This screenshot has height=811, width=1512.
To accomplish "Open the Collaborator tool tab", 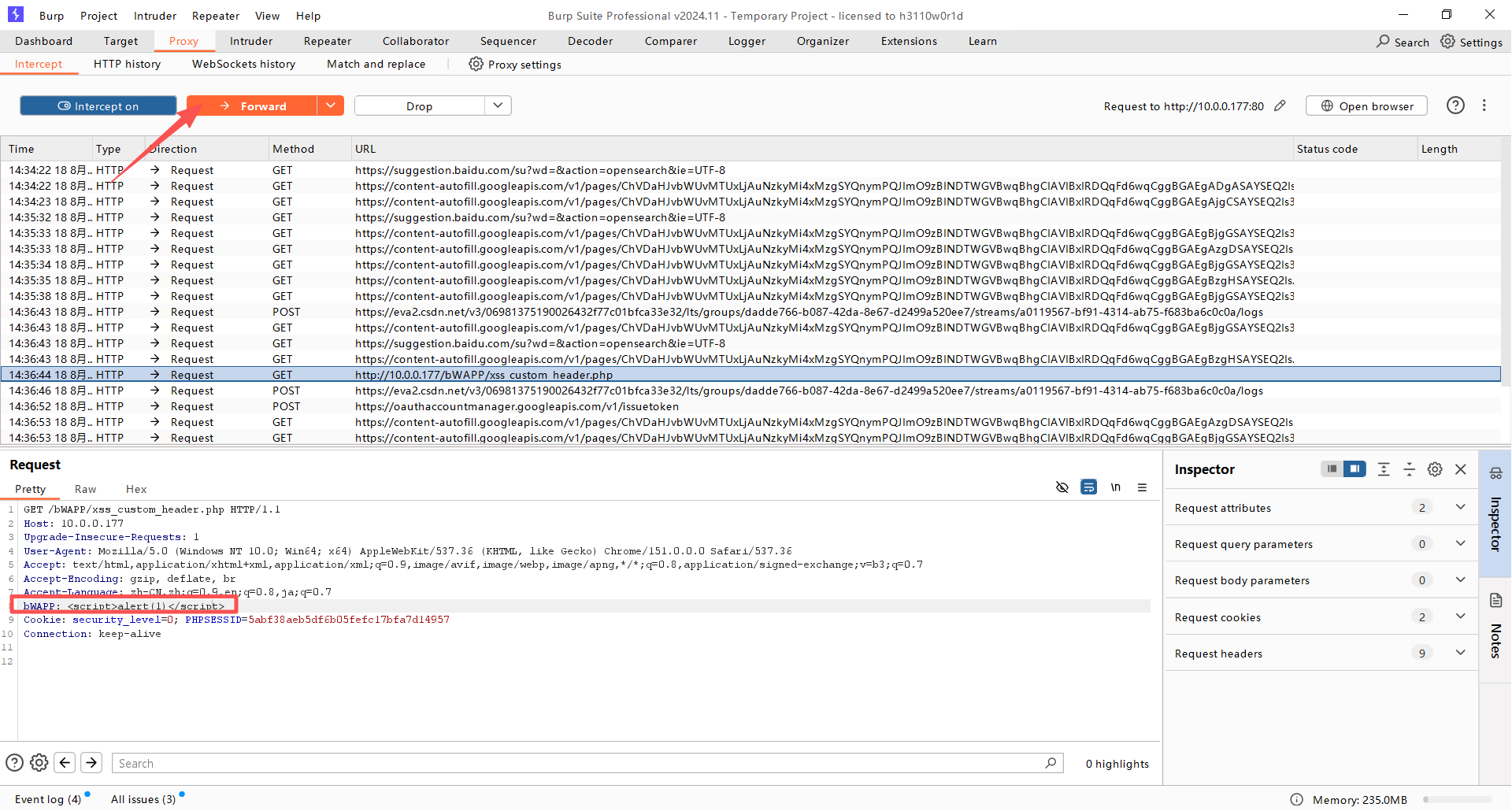I will point(416,41).
